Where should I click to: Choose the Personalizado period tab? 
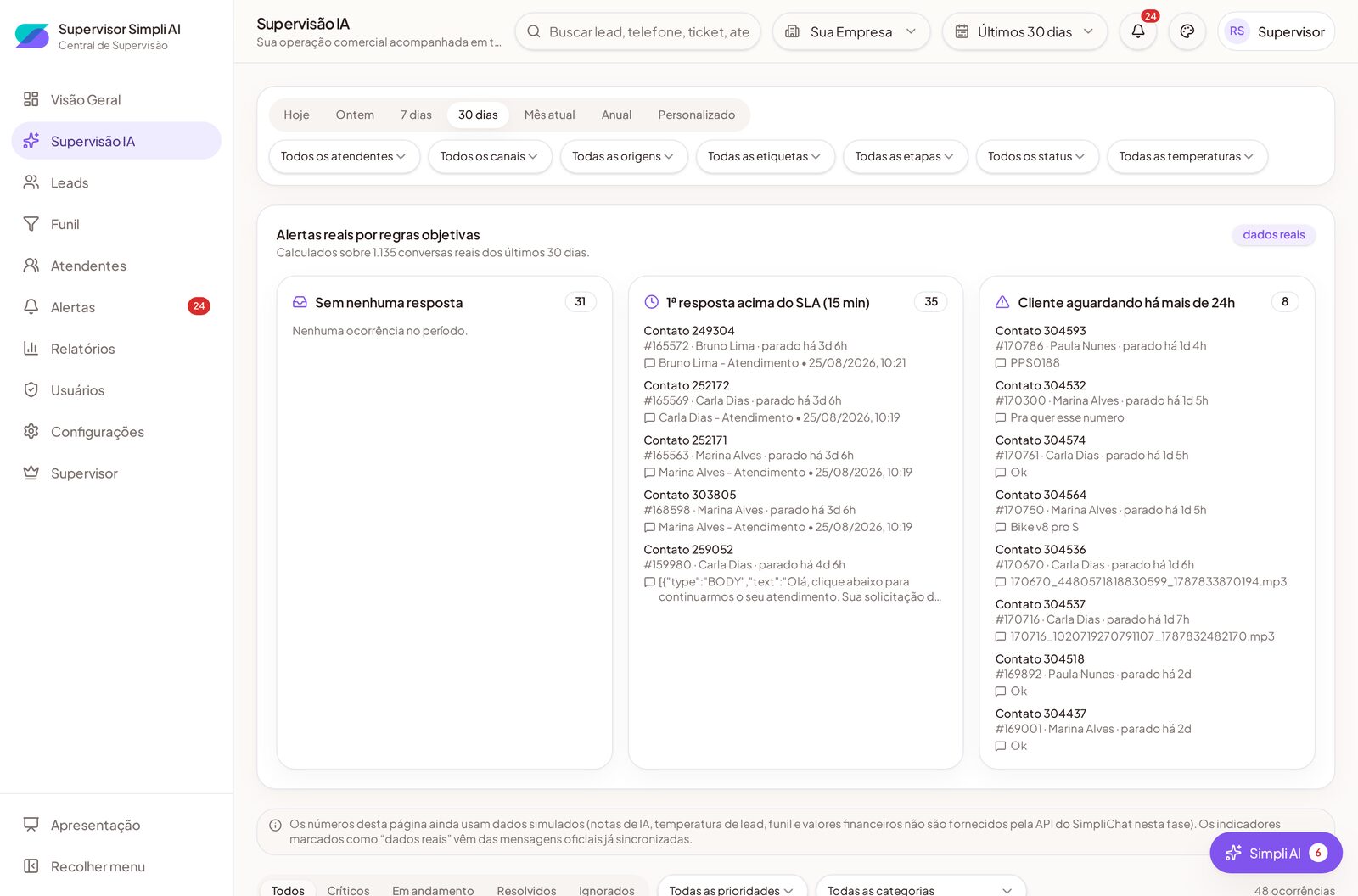(x=696, y=115)
